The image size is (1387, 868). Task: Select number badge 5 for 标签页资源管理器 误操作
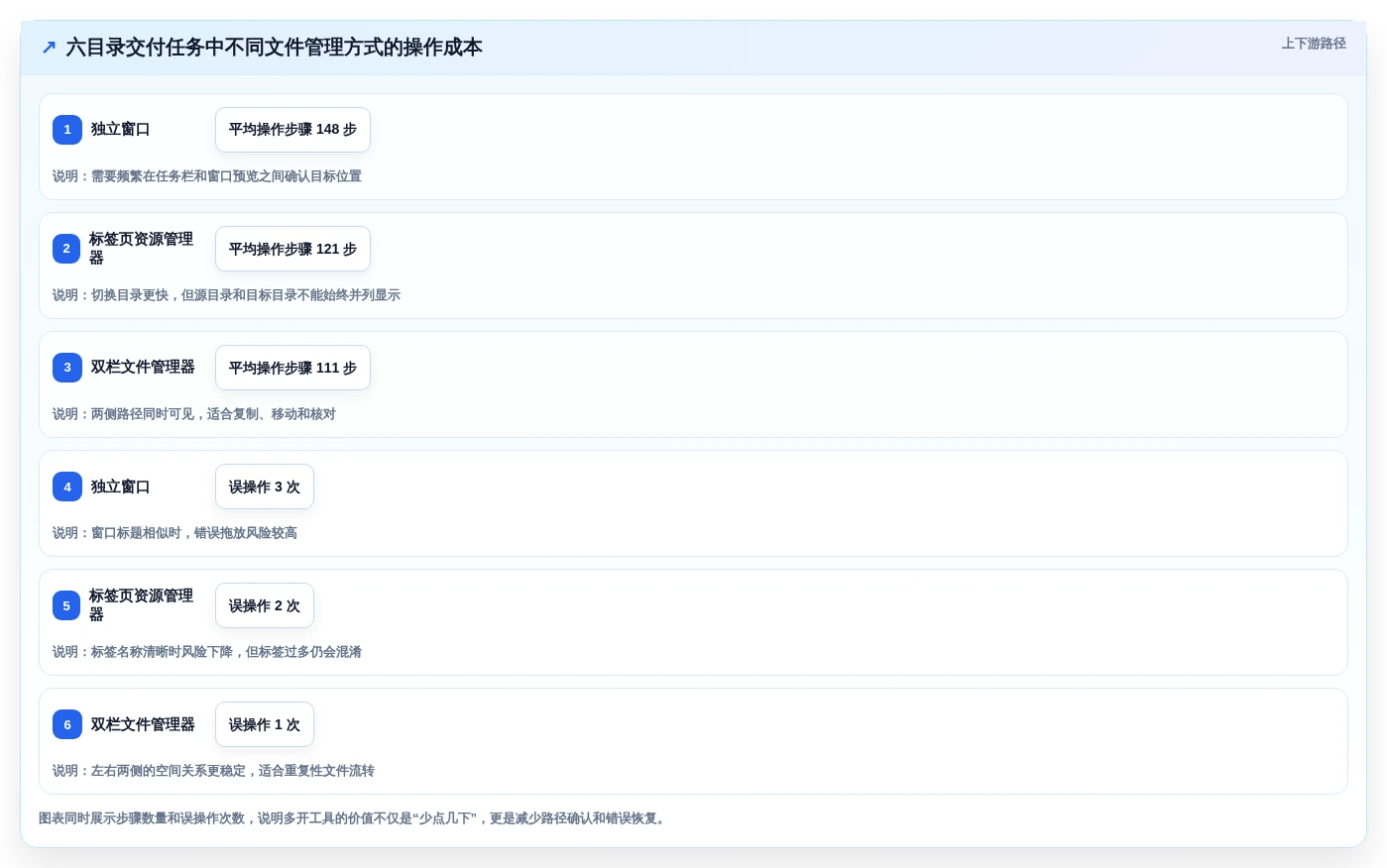[x=66, y=605]
